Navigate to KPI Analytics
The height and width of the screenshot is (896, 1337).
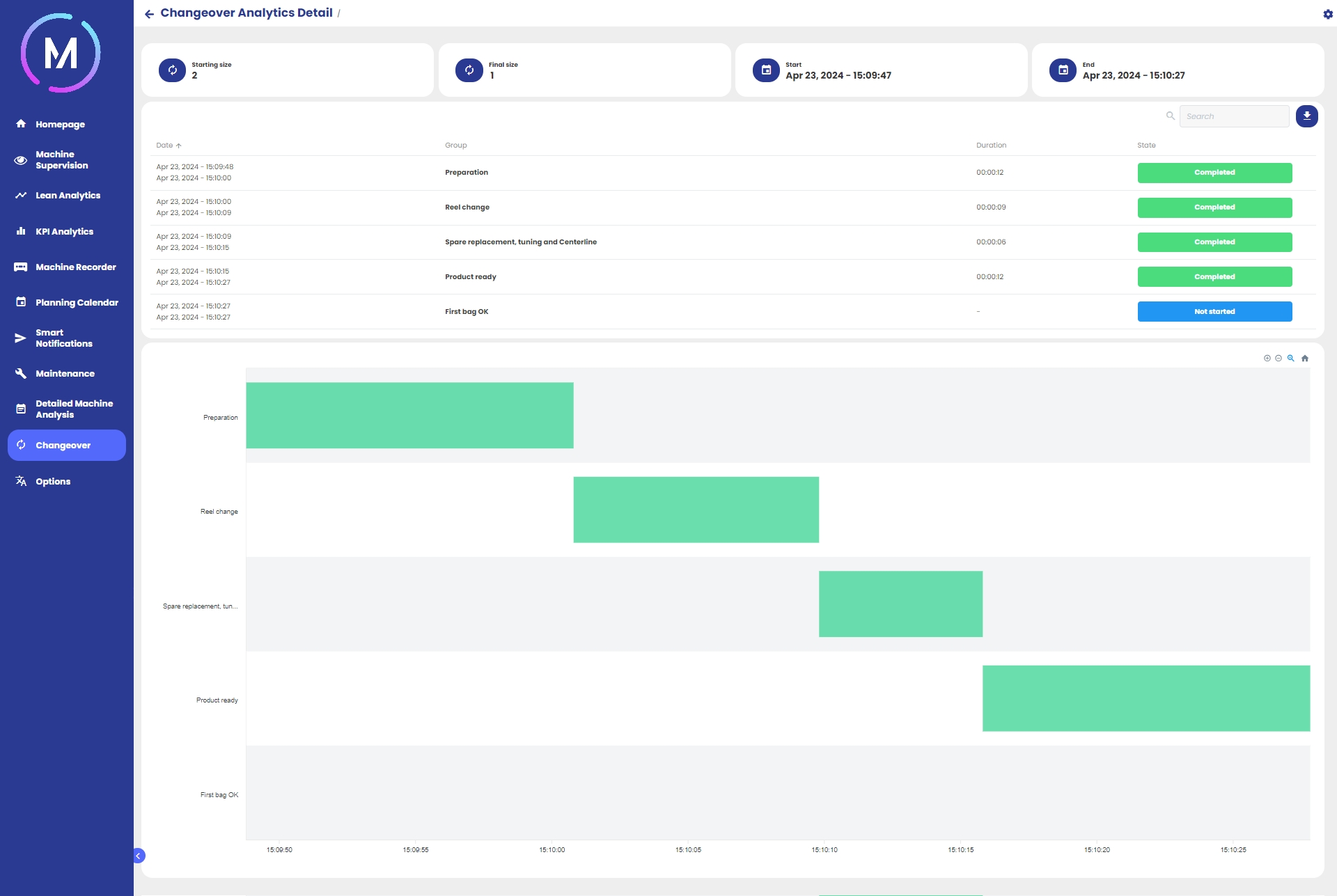[64, 232]
